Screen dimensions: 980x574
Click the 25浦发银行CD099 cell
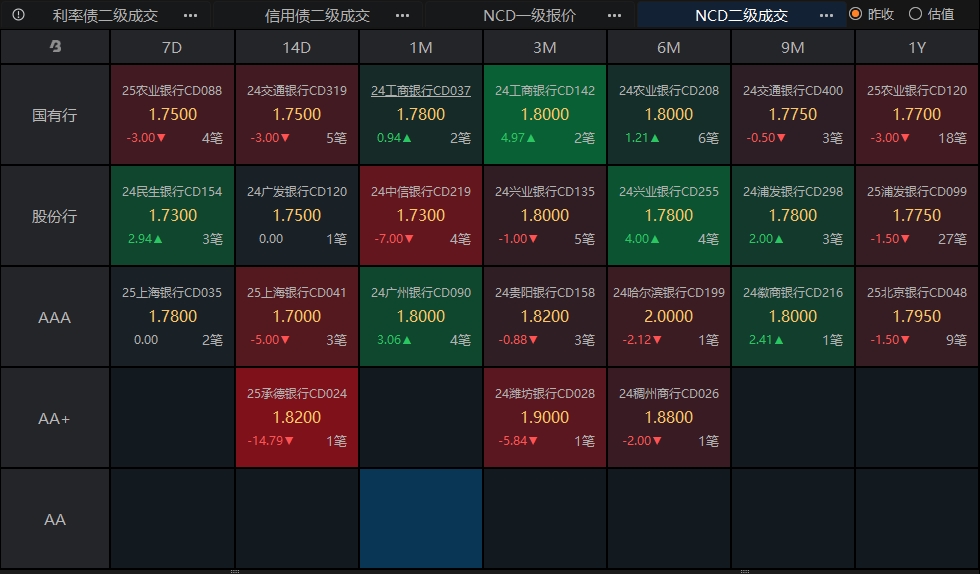tap(917, 216)
